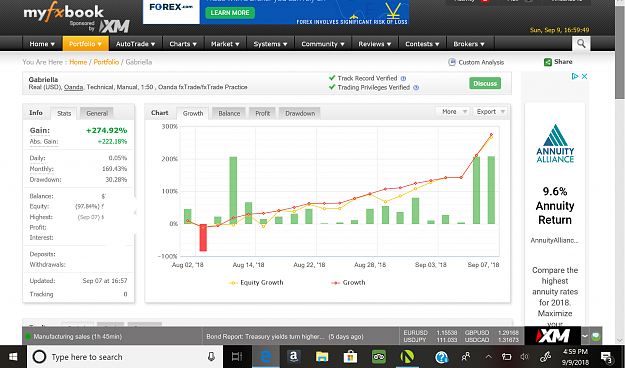The height and width of the screenshot is (368, 625).
Task: Open the Charts dropdown menu
Action: coord(183,44)
